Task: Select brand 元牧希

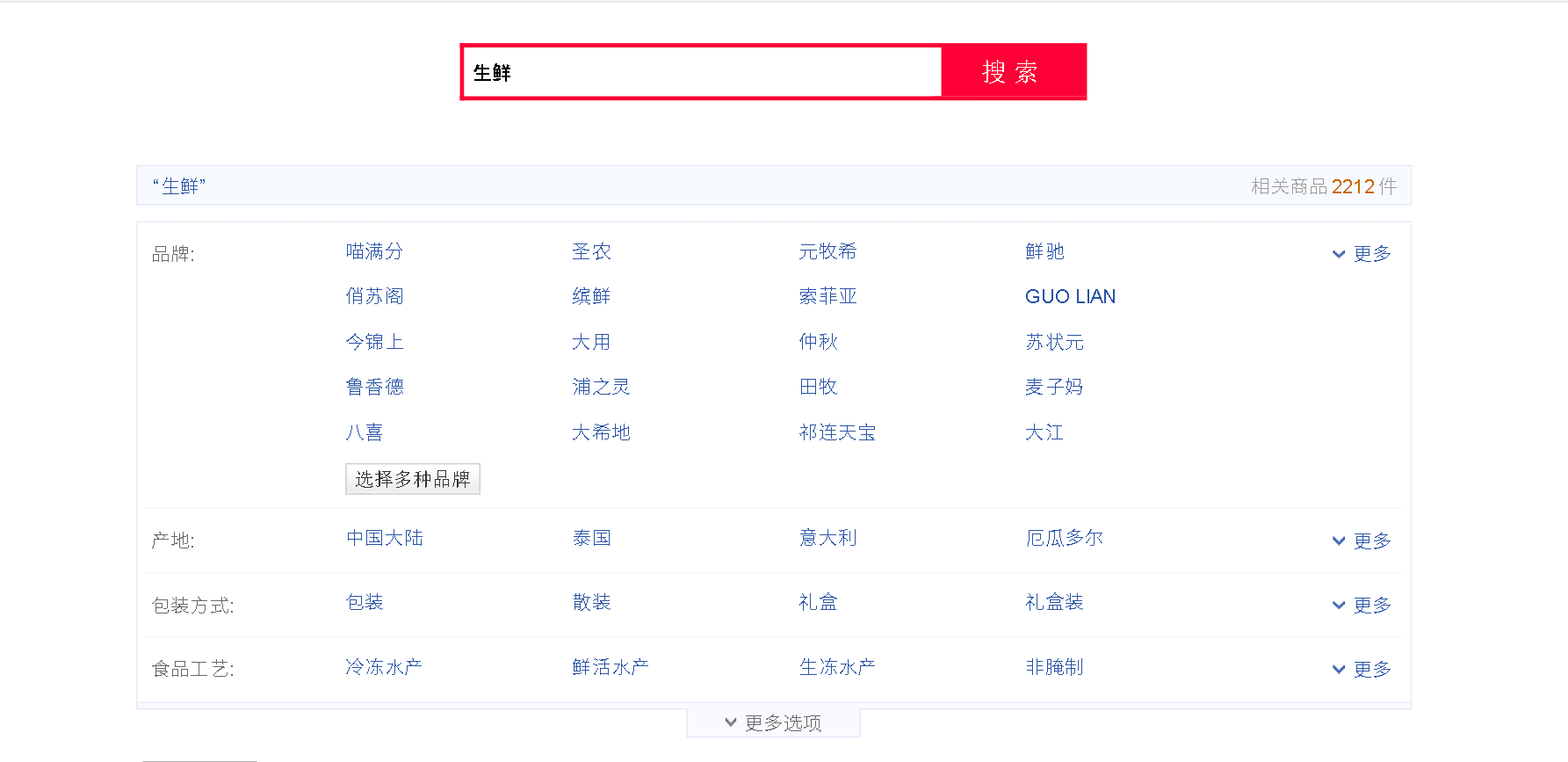Action: pyautogui.click(x=827, y=251)
